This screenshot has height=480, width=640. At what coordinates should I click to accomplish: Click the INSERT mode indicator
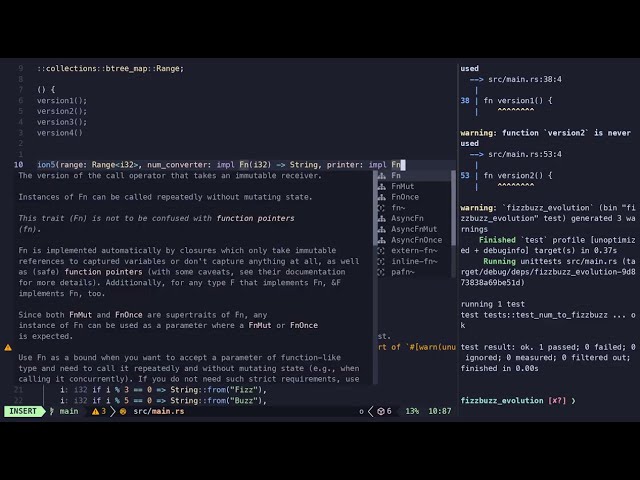[x=23, y=411]
